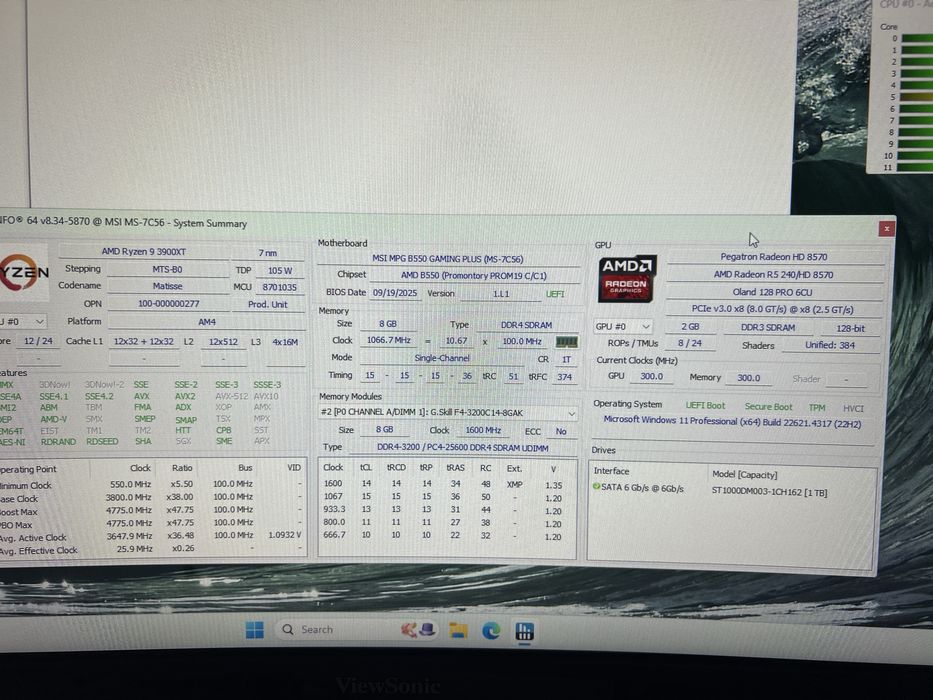The height and width of the screenshot is (700, 933).
Task: Click the Ryzen CPU logo
Action: [x=24, y=274]
